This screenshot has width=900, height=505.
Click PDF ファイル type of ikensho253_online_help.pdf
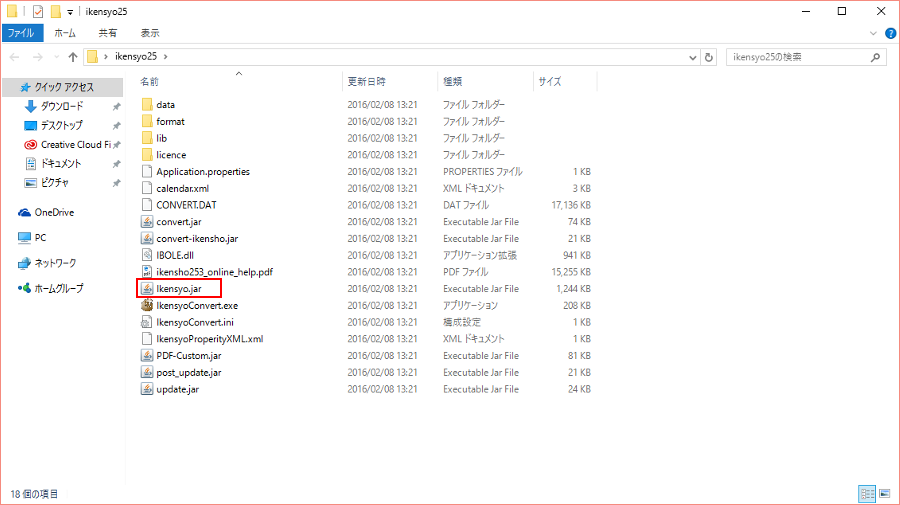(465, 271)
